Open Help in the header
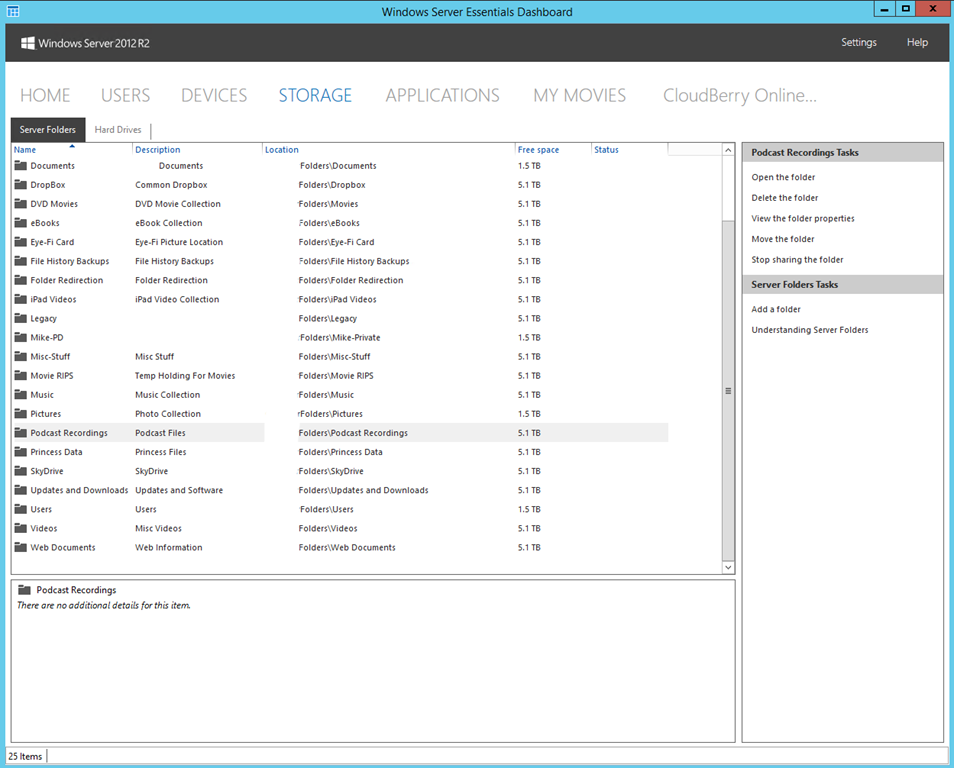 pos(917,42)
